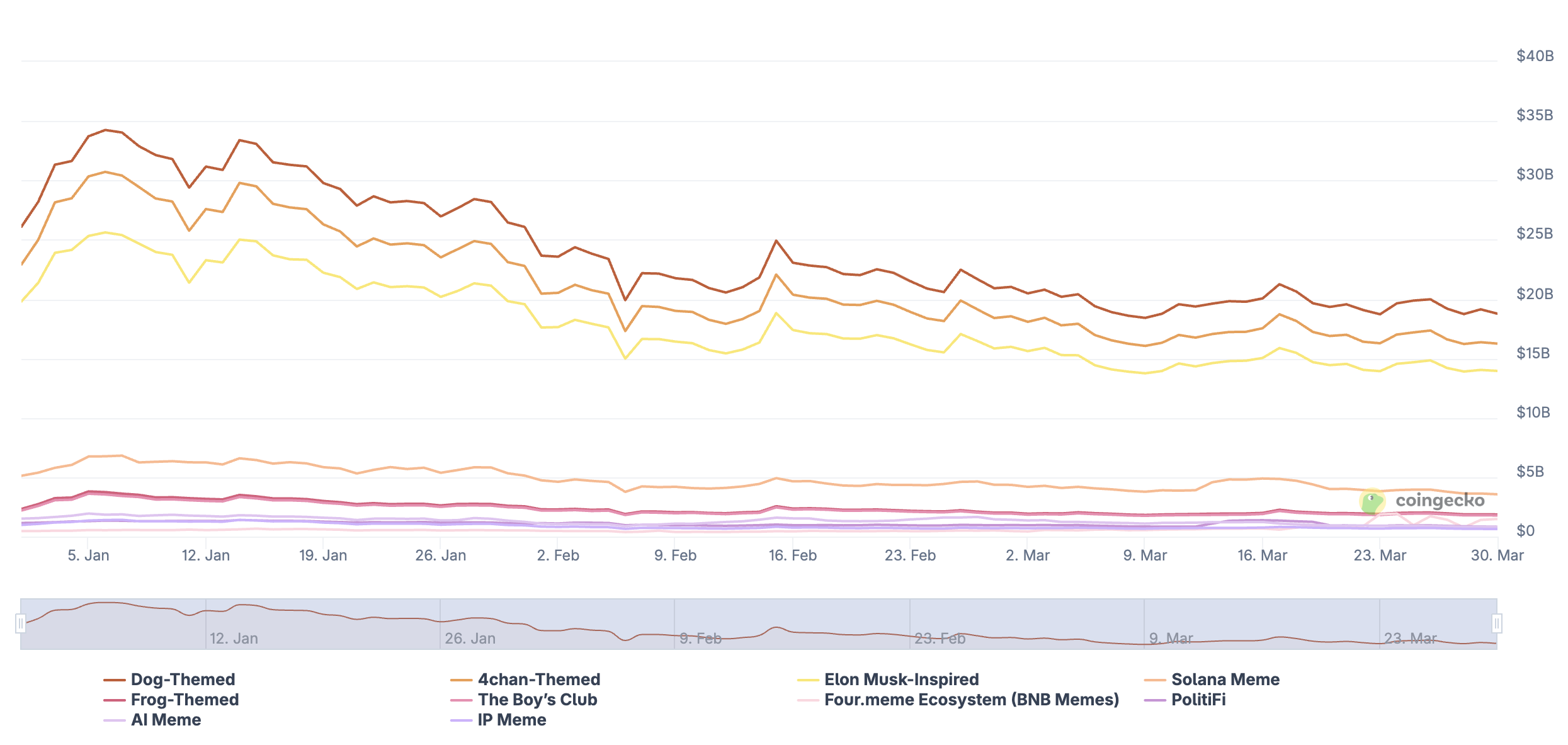1568x745 pixels.
Task: Click the left range navigator handle
Action: pos(21,623)
